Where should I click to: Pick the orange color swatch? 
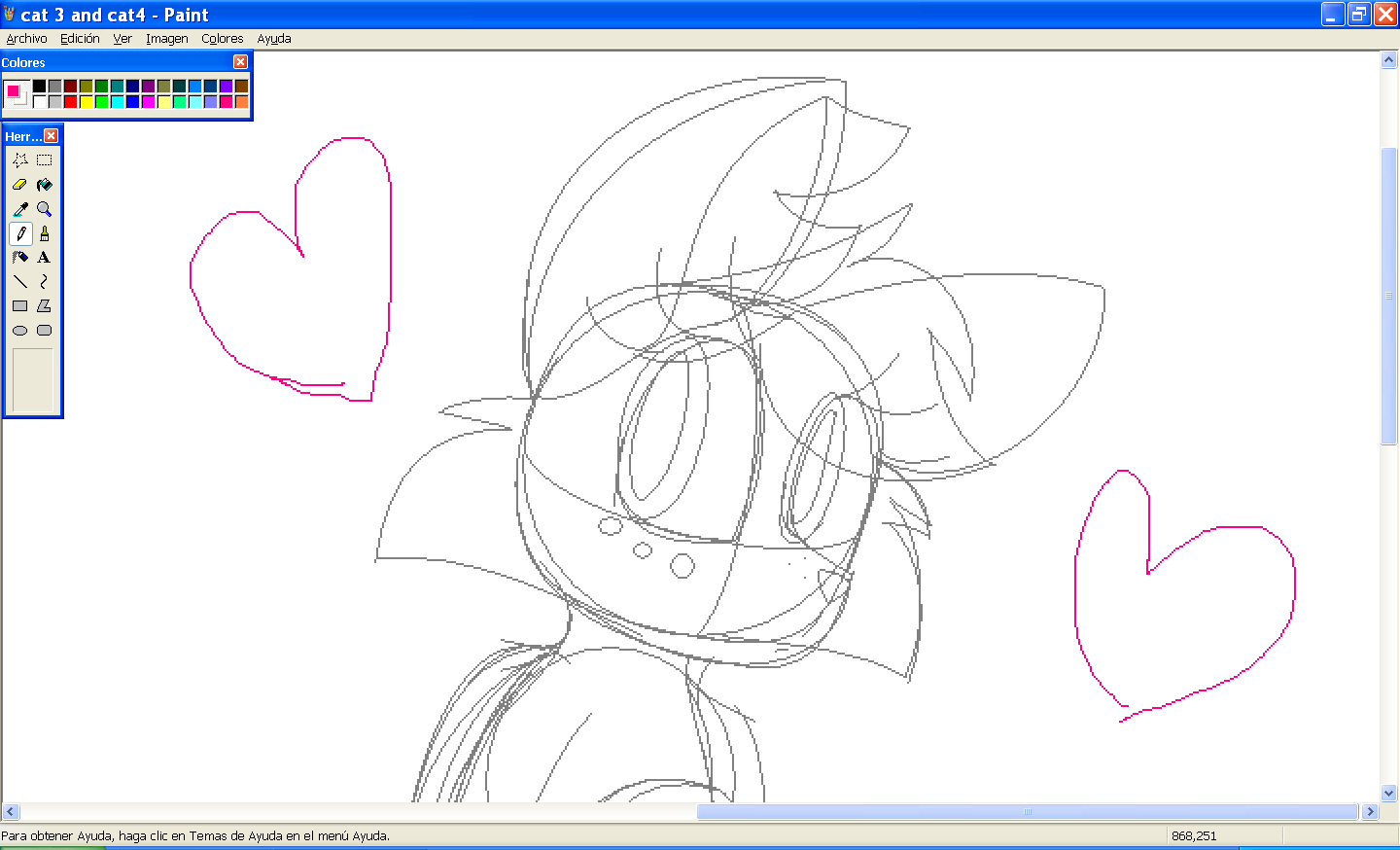point(242,101)
